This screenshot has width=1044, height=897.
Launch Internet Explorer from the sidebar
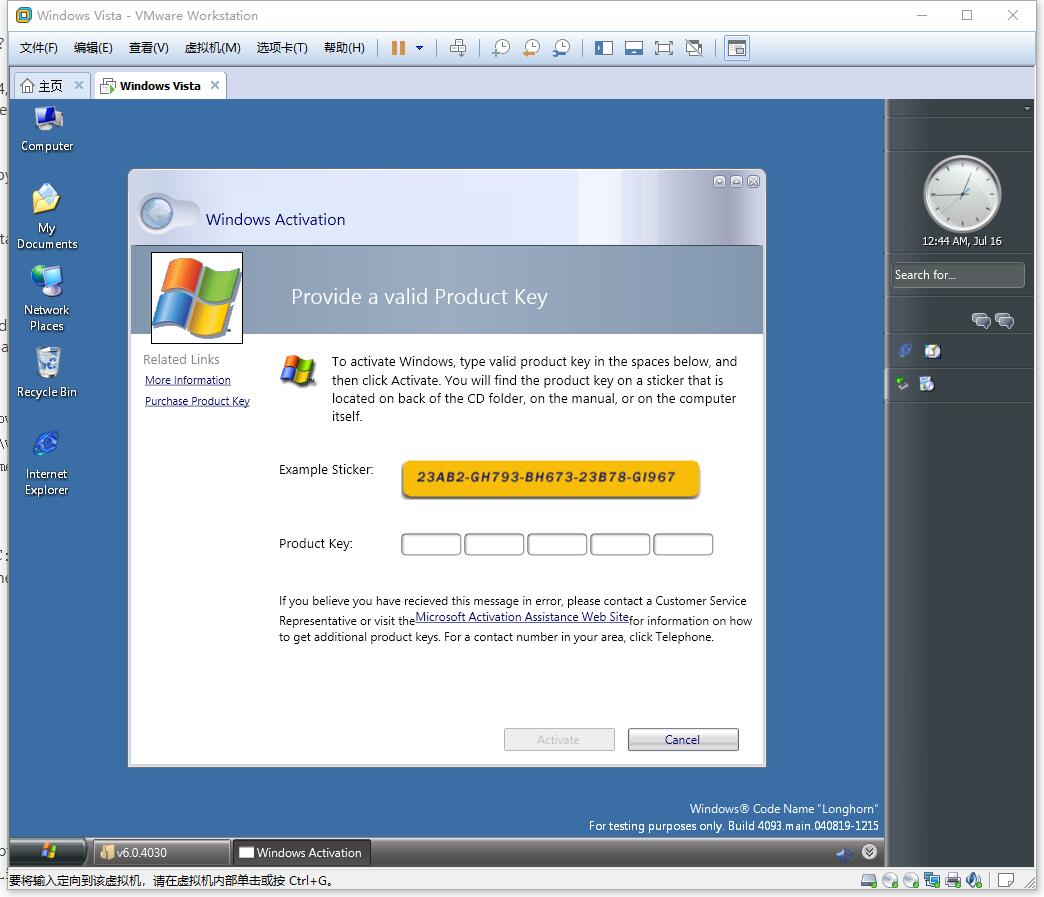tap(905, 350)
